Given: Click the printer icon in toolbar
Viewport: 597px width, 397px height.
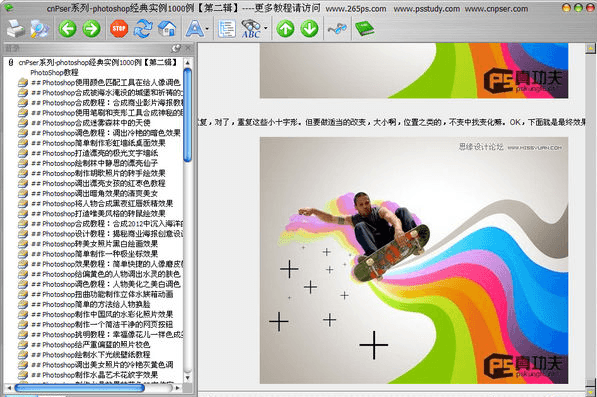Looking at the screenshot, I should pos(16,29).
